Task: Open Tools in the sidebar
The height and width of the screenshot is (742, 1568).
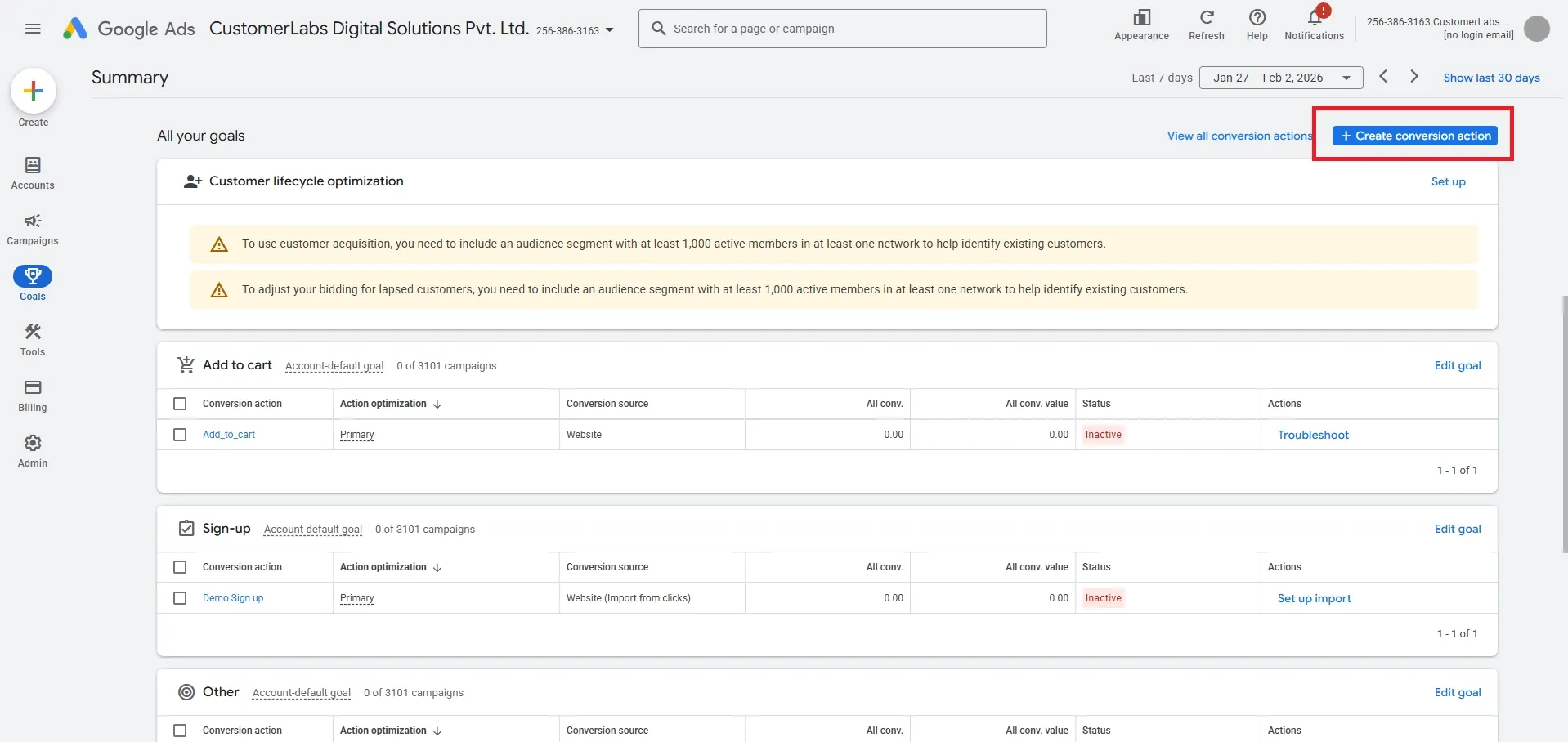Action: click(x=33, y=340)
